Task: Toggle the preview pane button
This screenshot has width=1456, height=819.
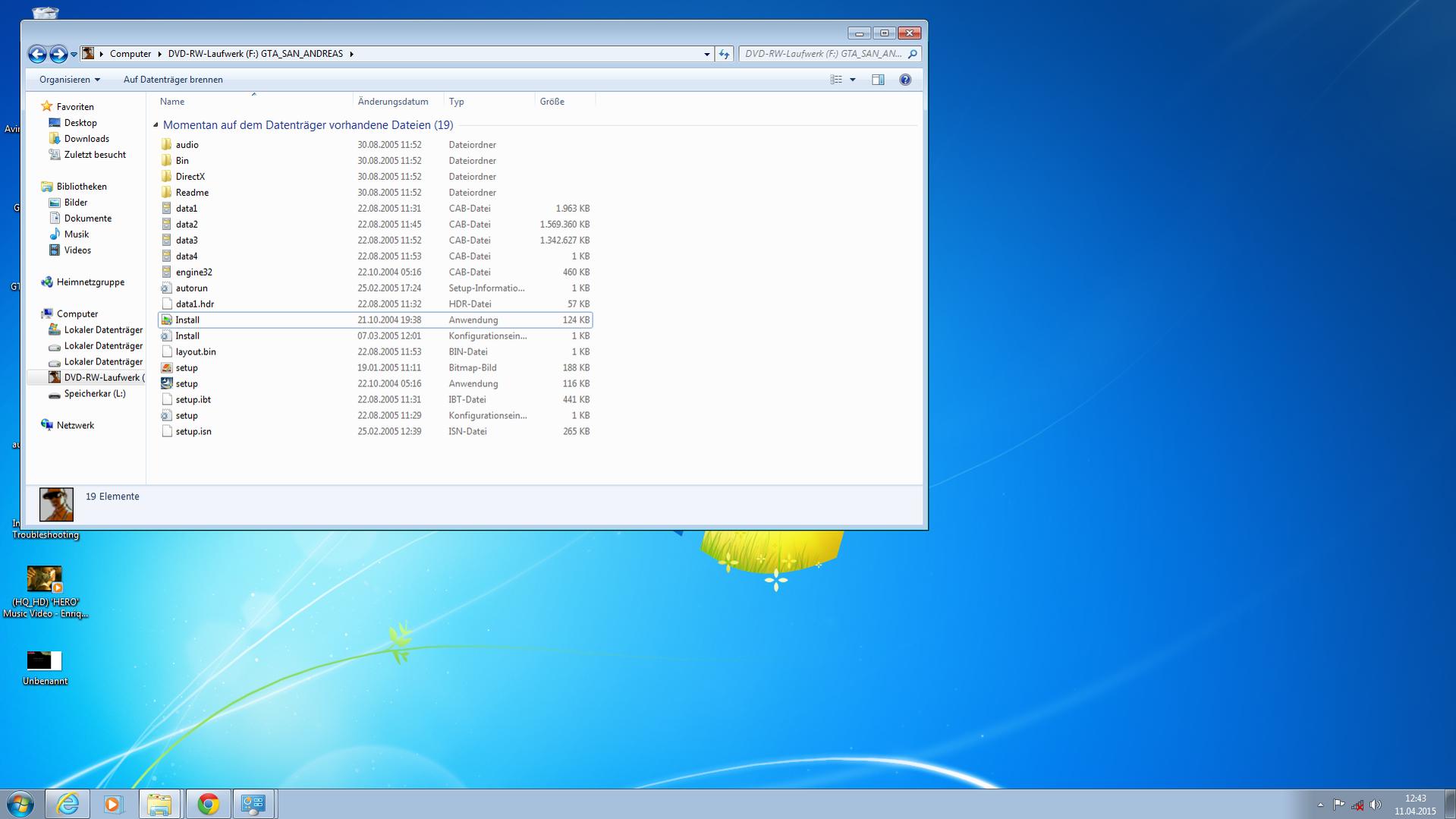Action: (x=878, y=80)
